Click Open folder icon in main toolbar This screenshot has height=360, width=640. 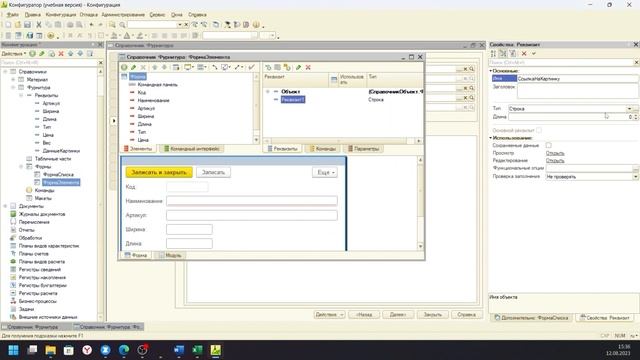[x=18, y=25]
